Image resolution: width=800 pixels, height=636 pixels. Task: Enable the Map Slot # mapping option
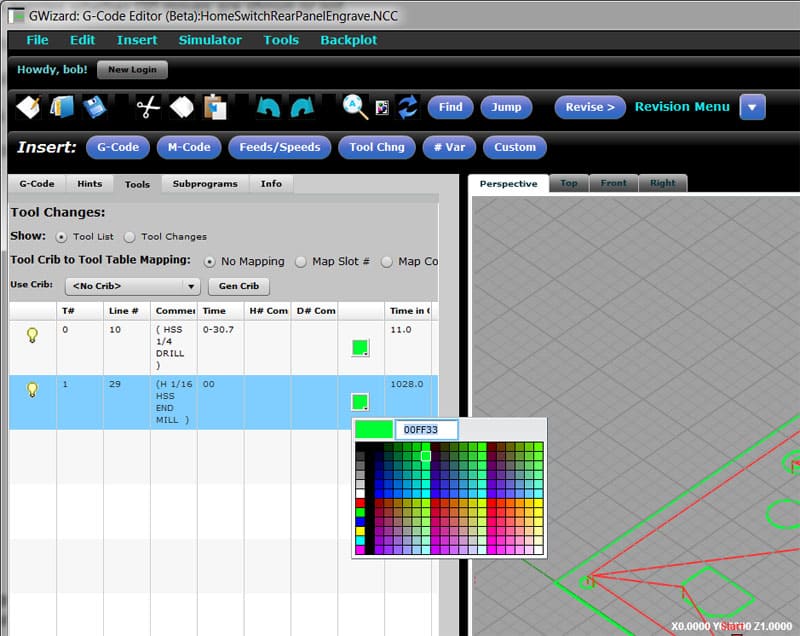tap(301, 260)
